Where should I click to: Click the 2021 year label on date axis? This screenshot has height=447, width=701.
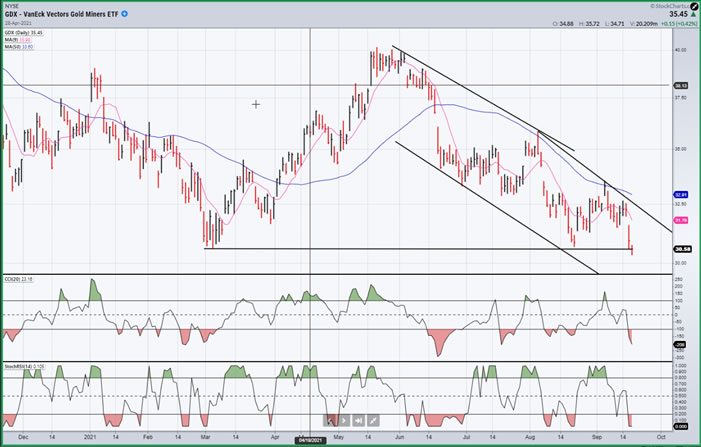(90, 437)
